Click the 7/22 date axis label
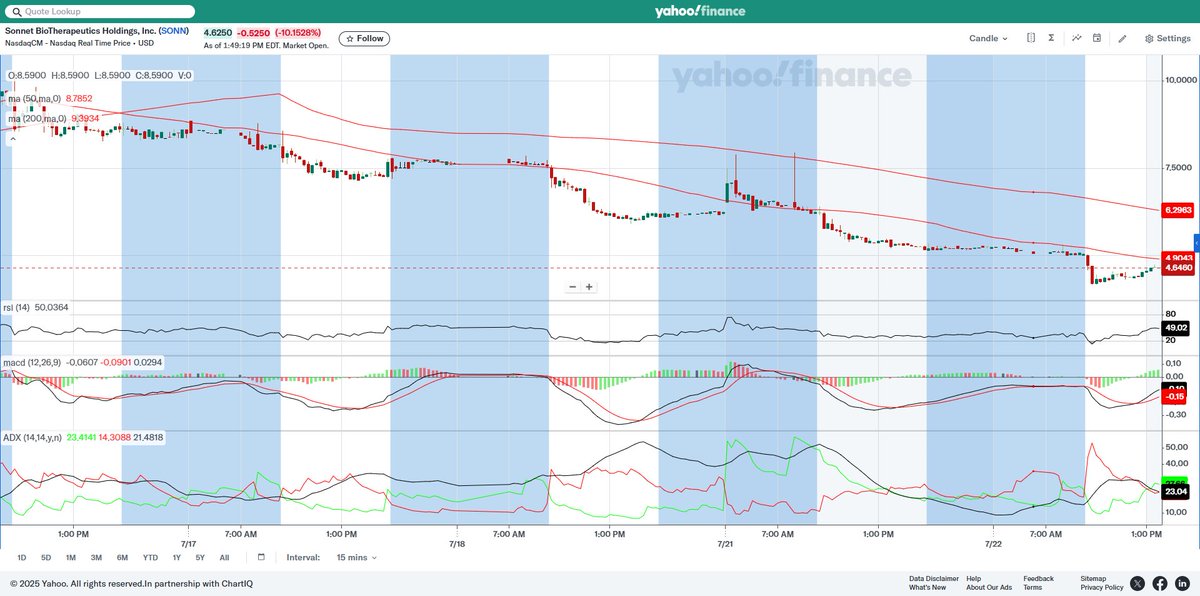1200x596 pixels. pos(993,545)
